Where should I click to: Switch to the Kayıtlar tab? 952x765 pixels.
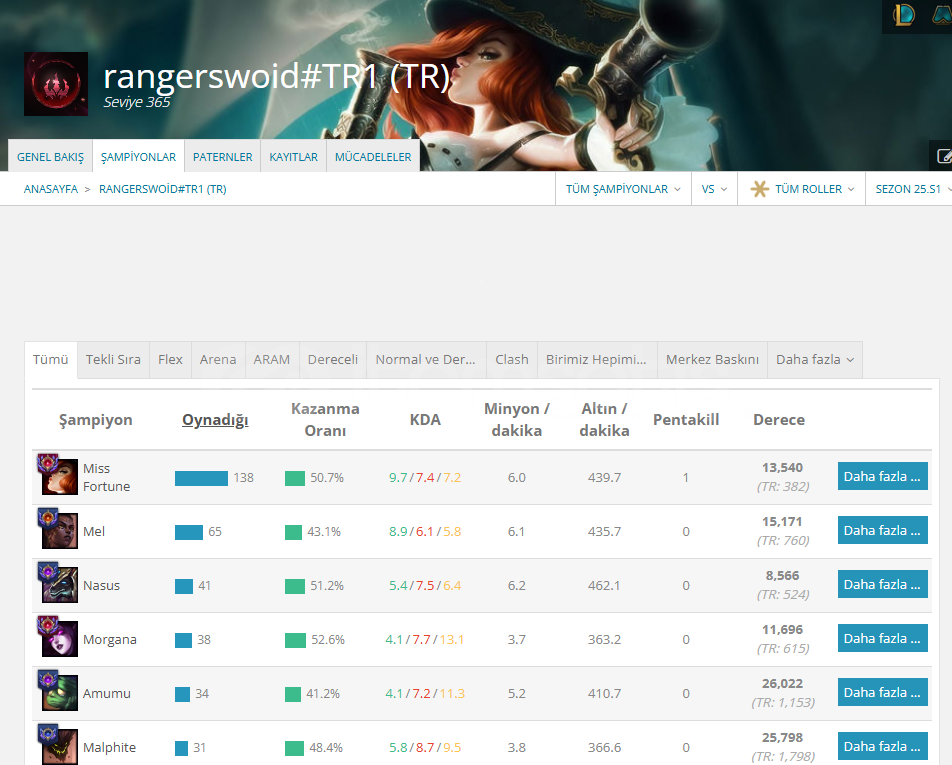click(294, 157)
